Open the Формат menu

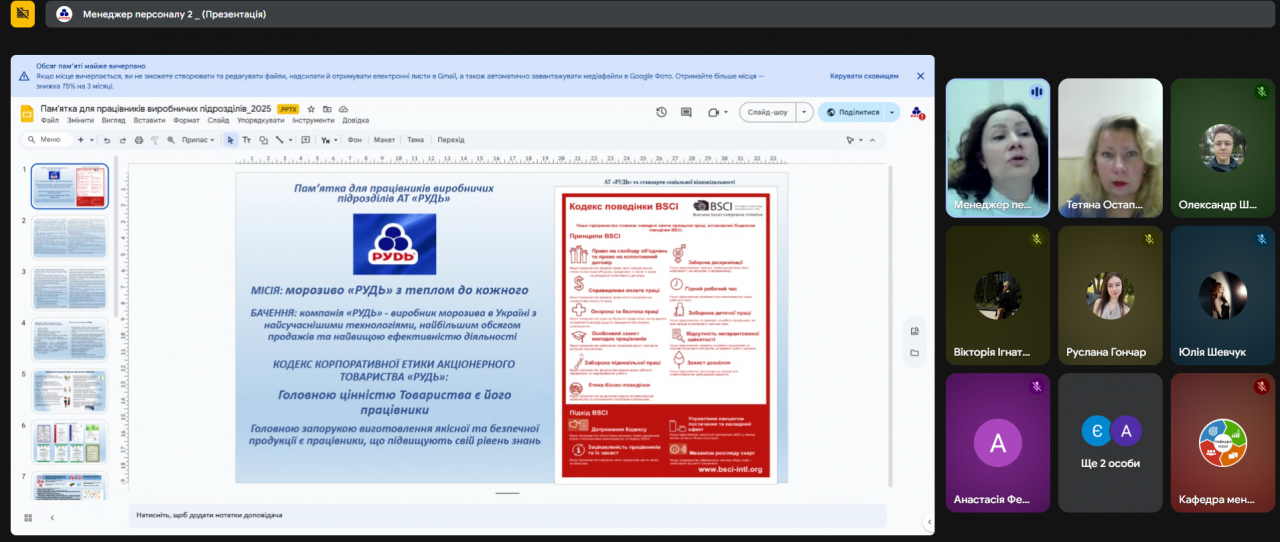[x=186, y=120]
